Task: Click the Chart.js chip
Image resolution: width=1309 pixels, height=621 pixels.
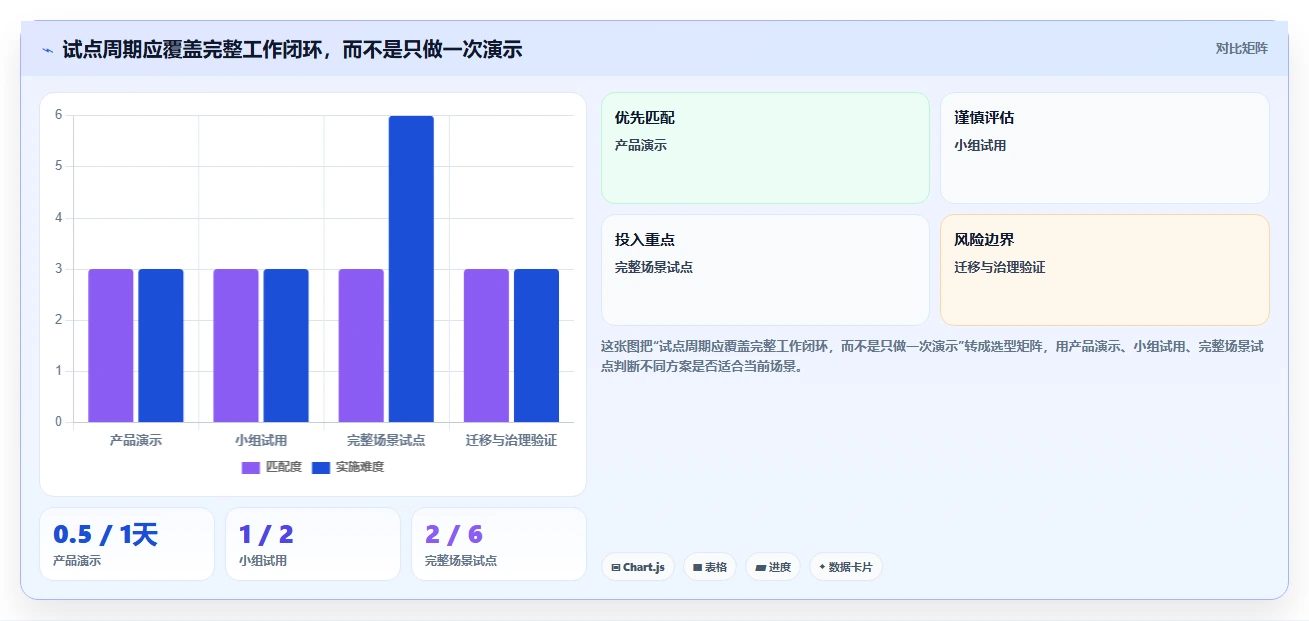Action: 638,567
